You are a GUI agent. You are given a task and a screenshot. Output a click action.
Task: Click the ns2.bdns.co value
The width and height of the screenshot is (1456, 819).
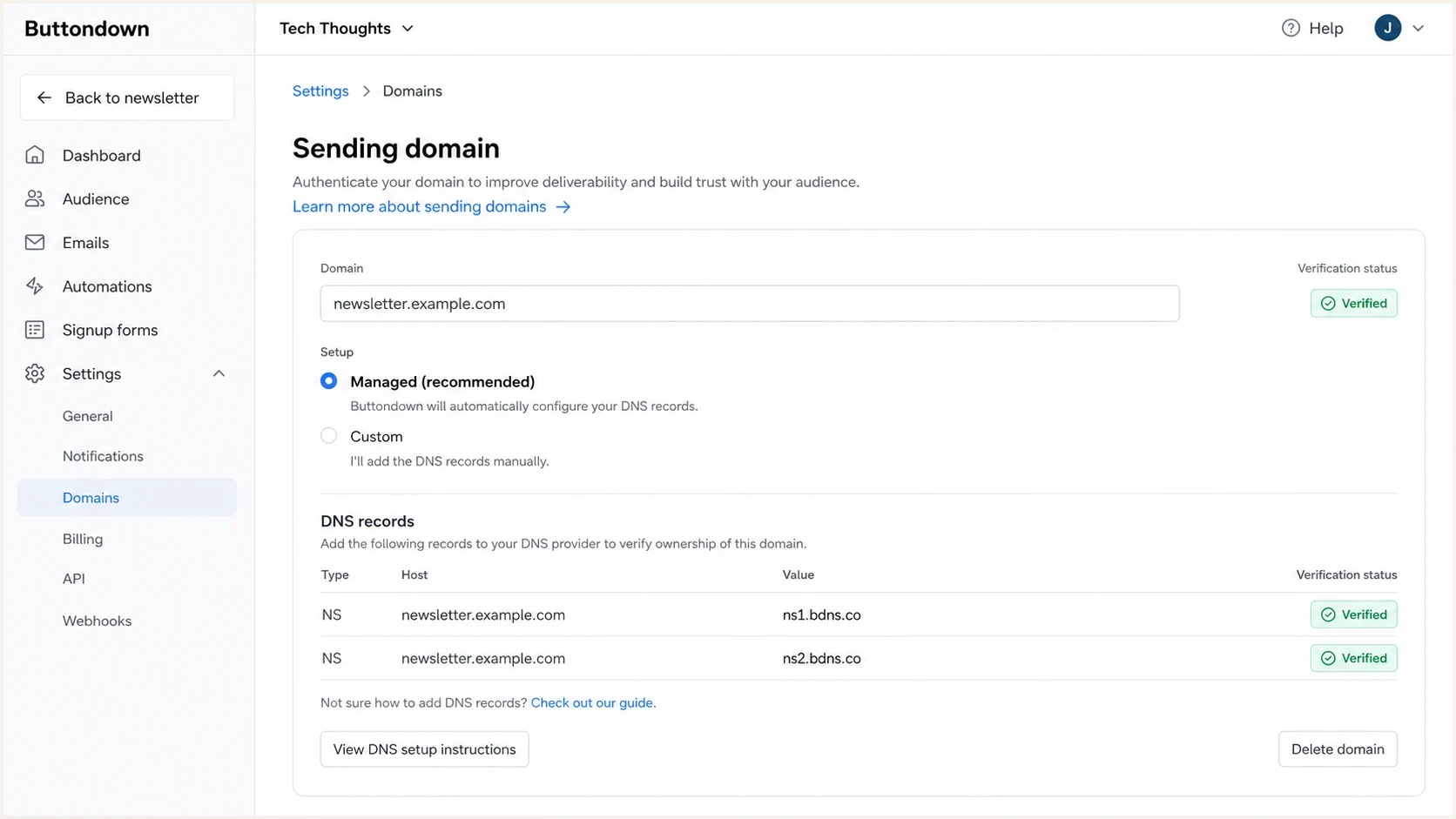(821, 658)
